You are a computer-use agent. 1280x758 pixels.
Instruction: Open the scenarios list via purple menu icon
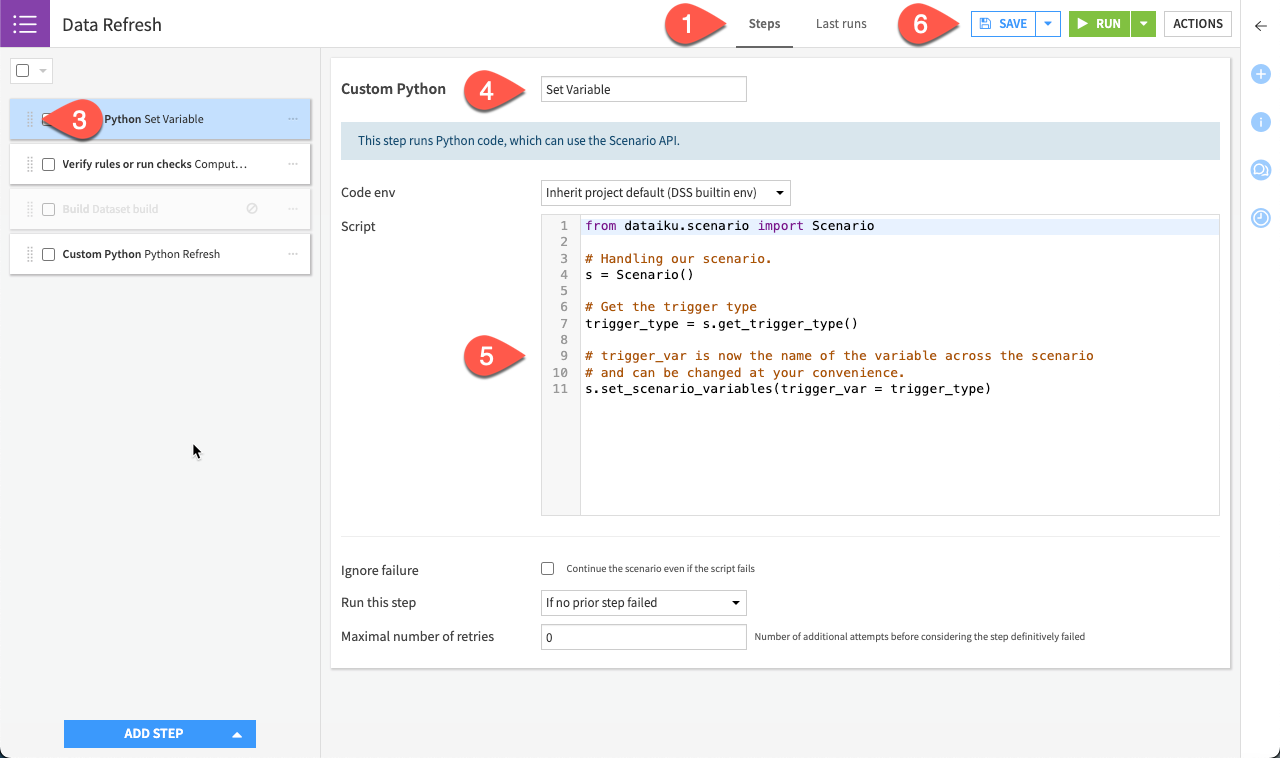[24, 23]
